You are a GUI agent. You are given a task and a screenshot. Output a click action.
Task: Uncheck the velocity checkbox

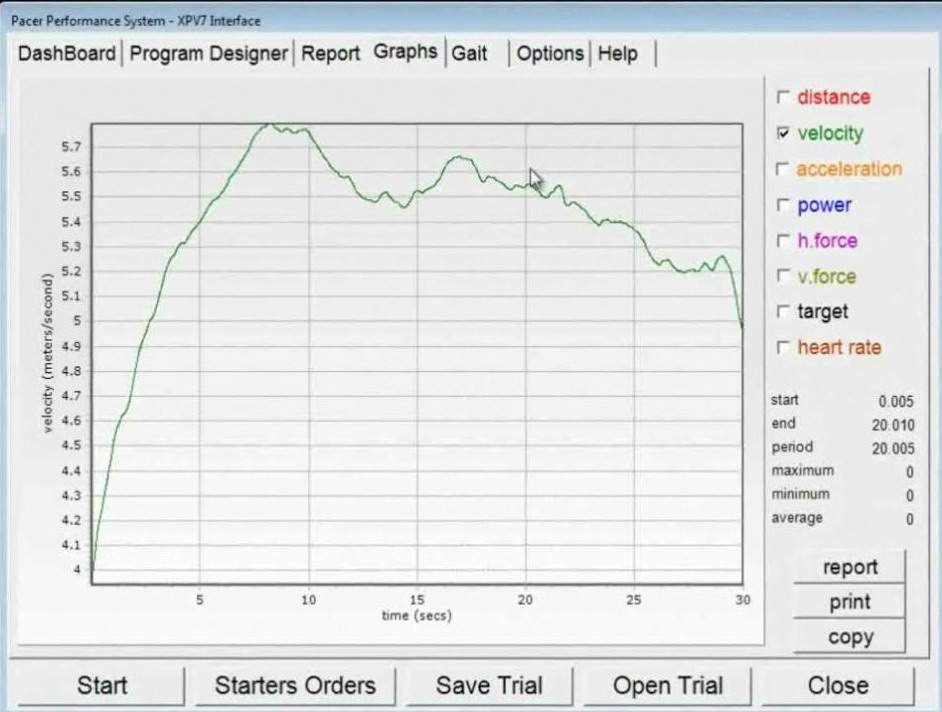[x=783, y=133]
